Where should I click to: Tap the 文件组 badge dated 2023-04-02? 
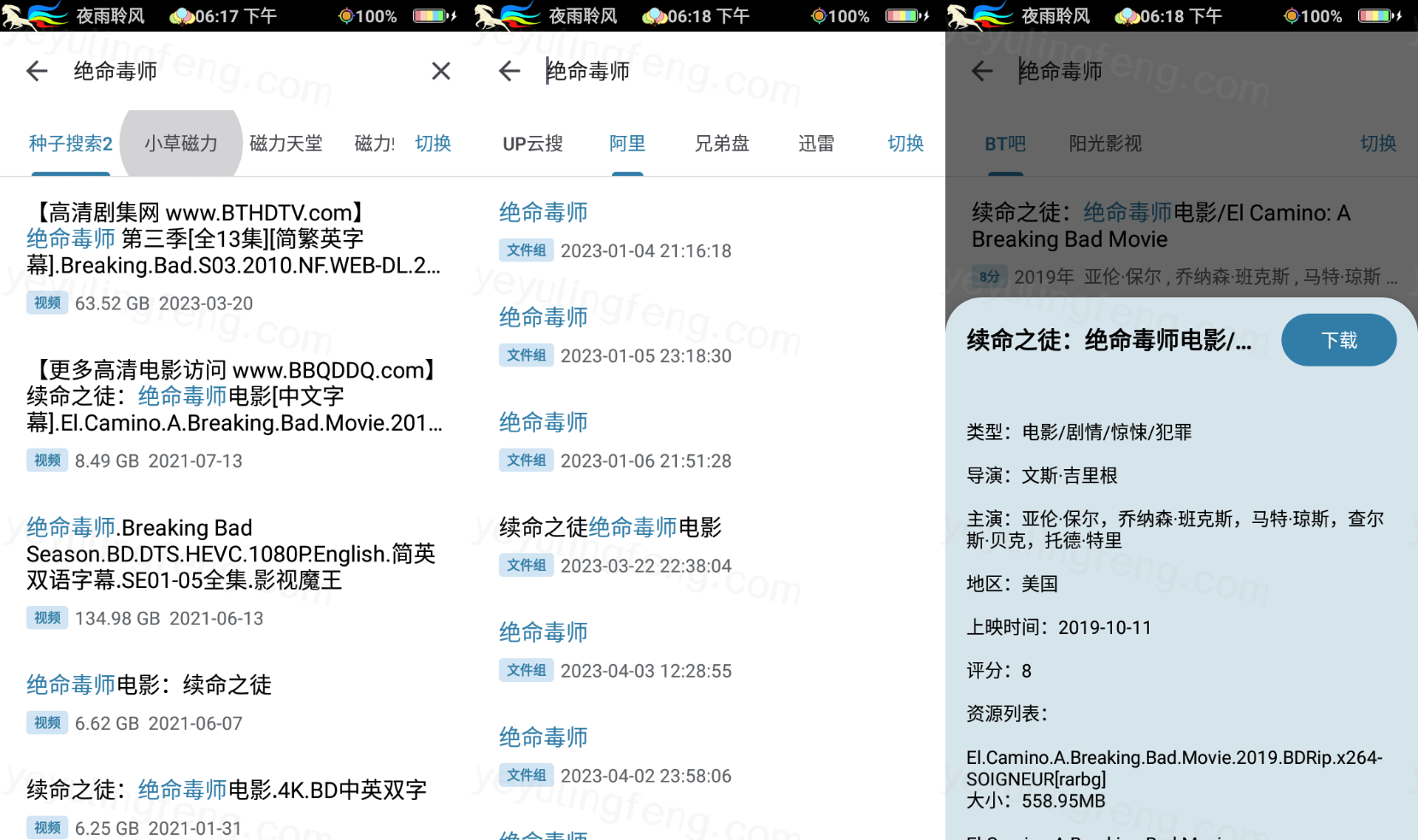[x=527, y=775]
